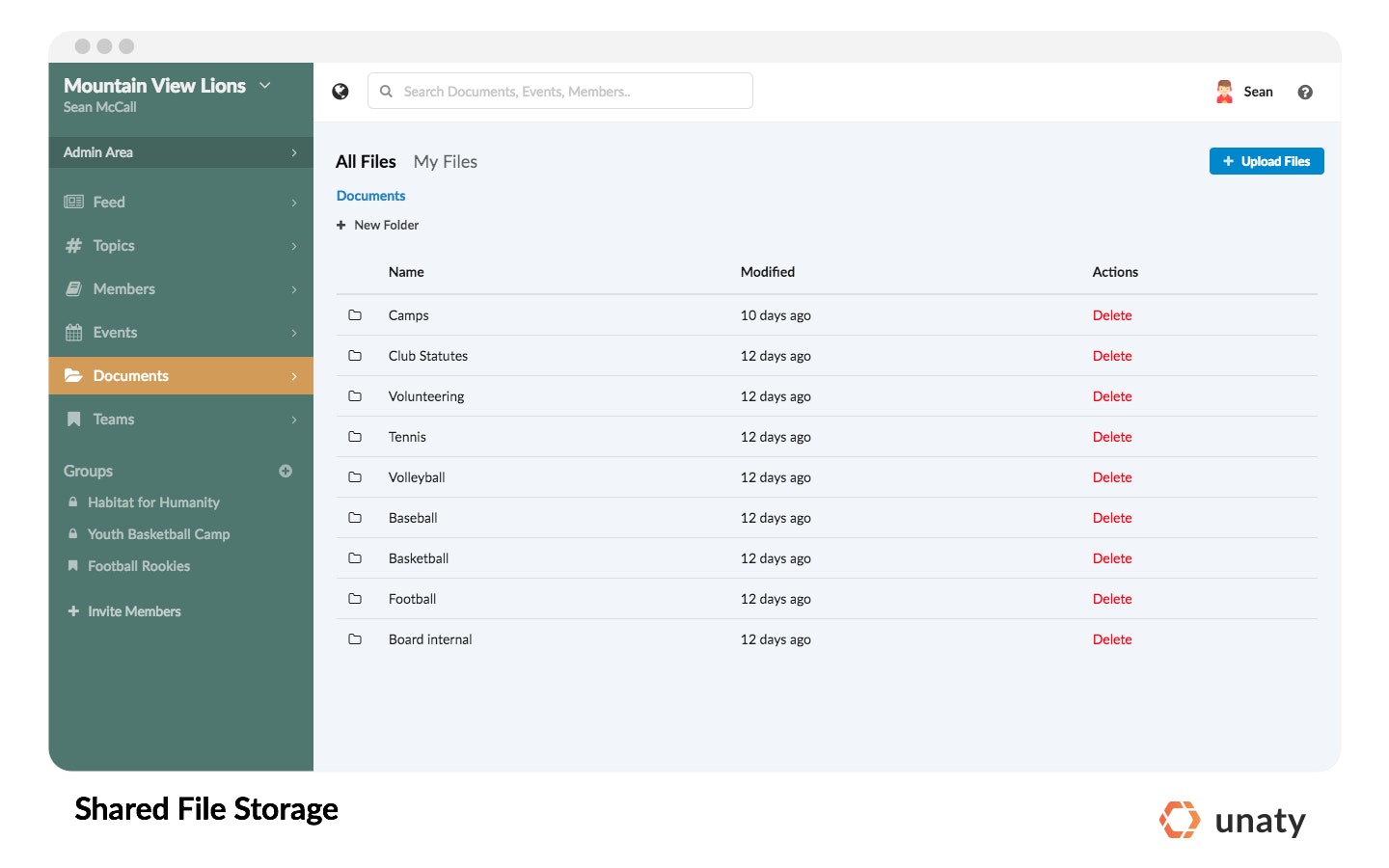Click the Topics hashtag icon
Screen dimensions: 1389x868
click(x=73, y=245)
